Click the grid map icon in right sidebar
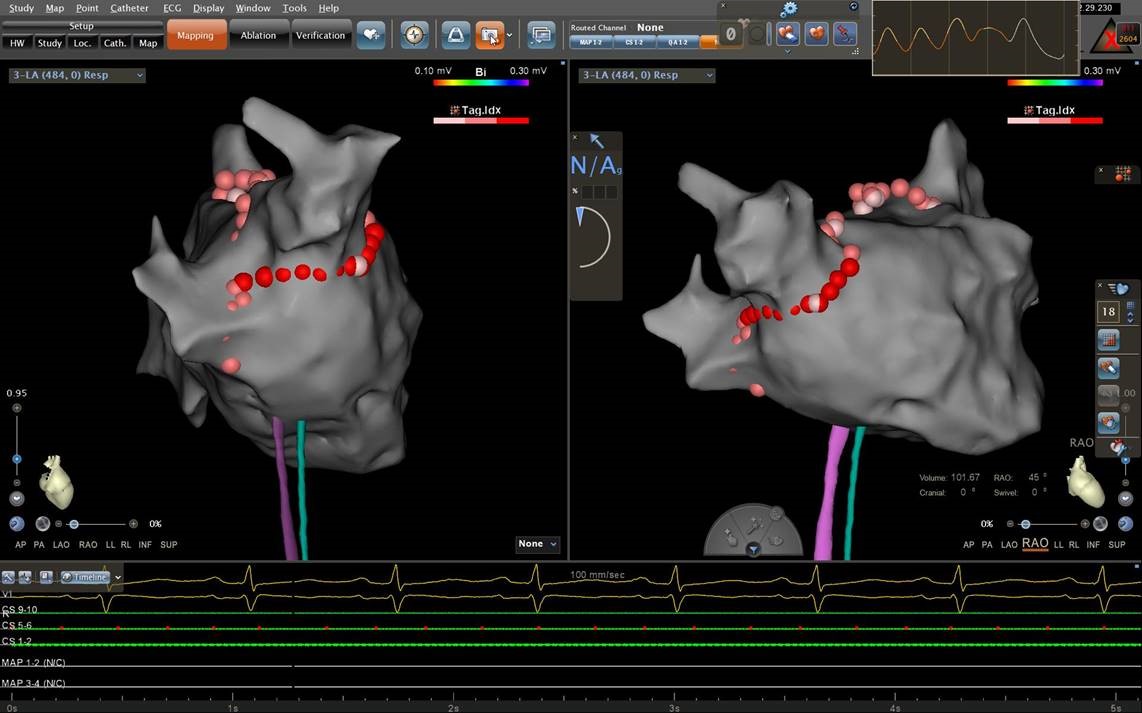 tap(1108, 341)
